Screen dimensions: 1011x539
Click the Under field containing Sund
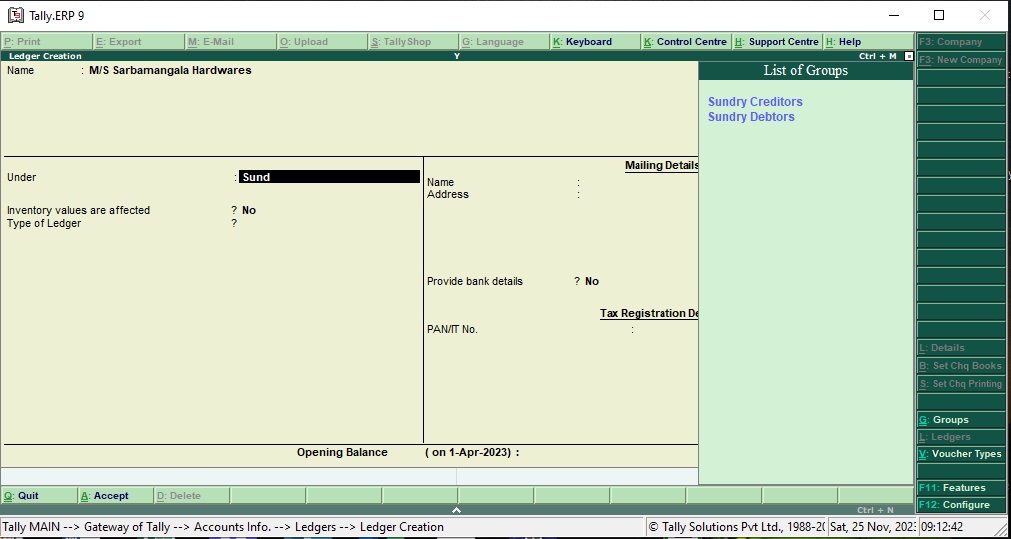329,177
